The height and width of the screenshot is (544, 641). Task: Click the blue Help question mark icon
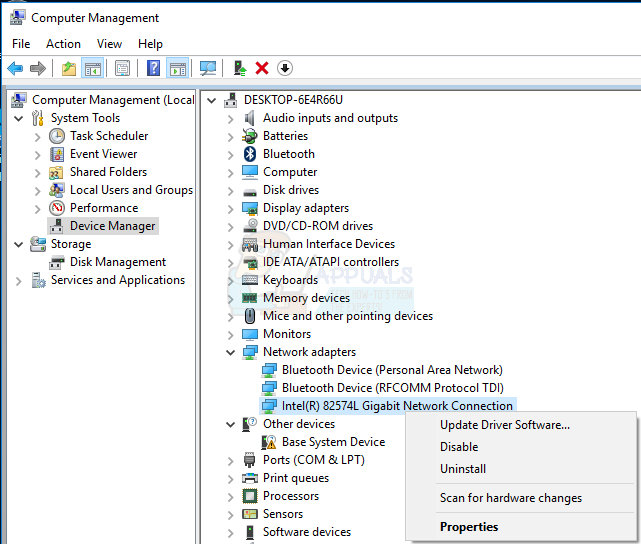153,68
